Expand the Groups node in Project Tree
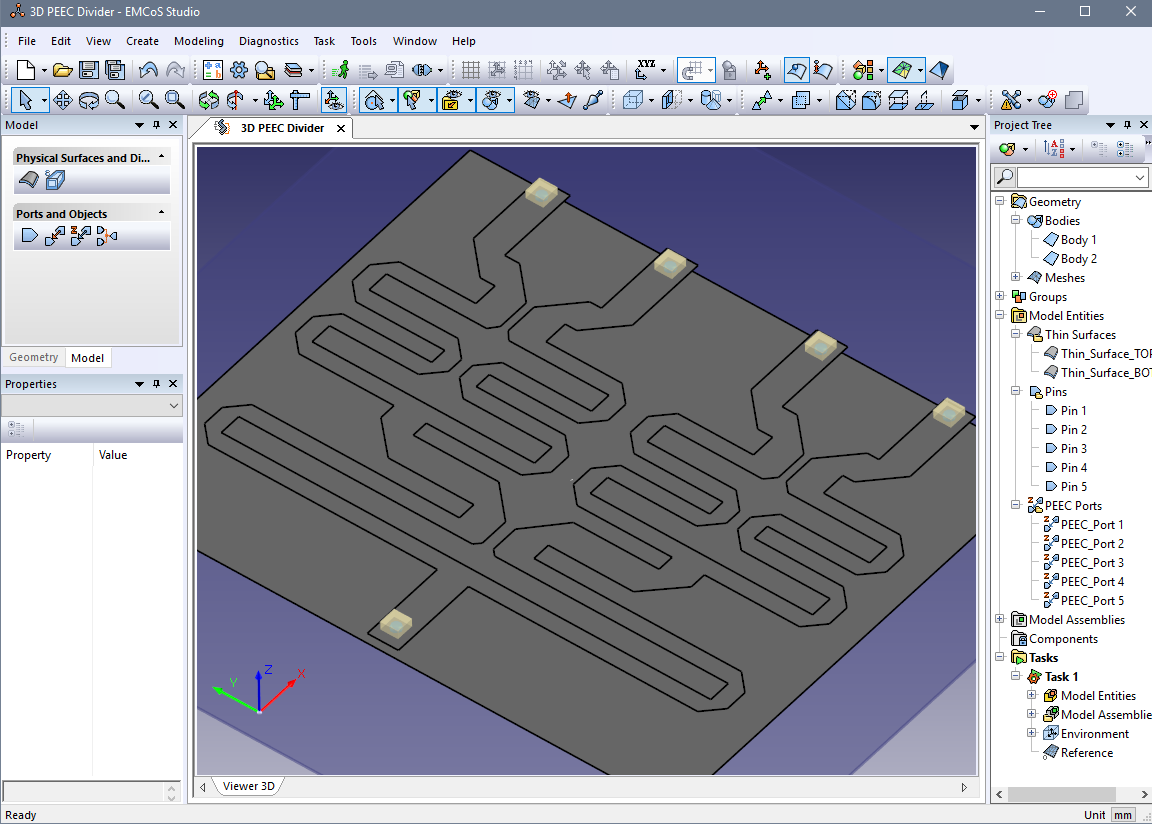 pyautogui.click(x=999, y=297)
